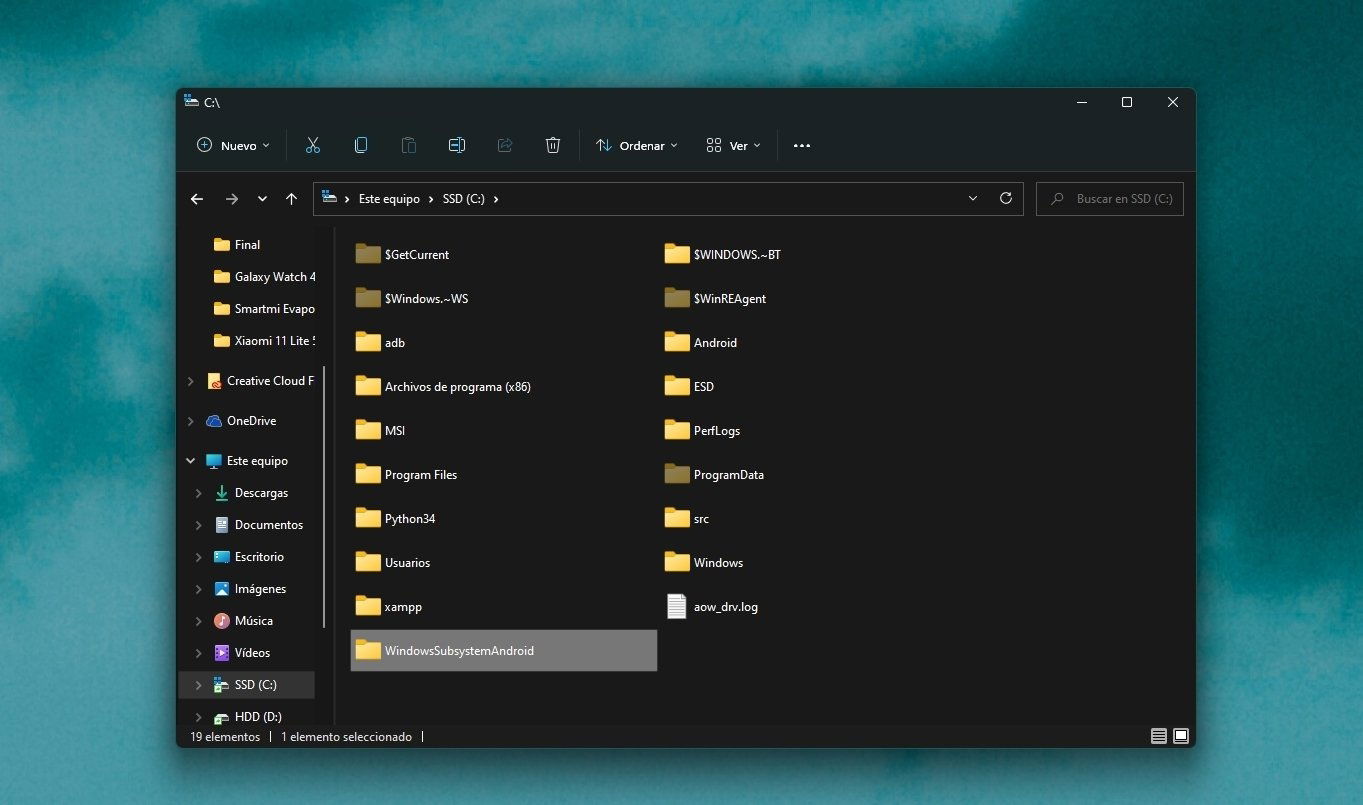Image resolution: width=1363 pixels, height=805 pixels.
Task: Select the MSI folder
Action: click(382, 431)
